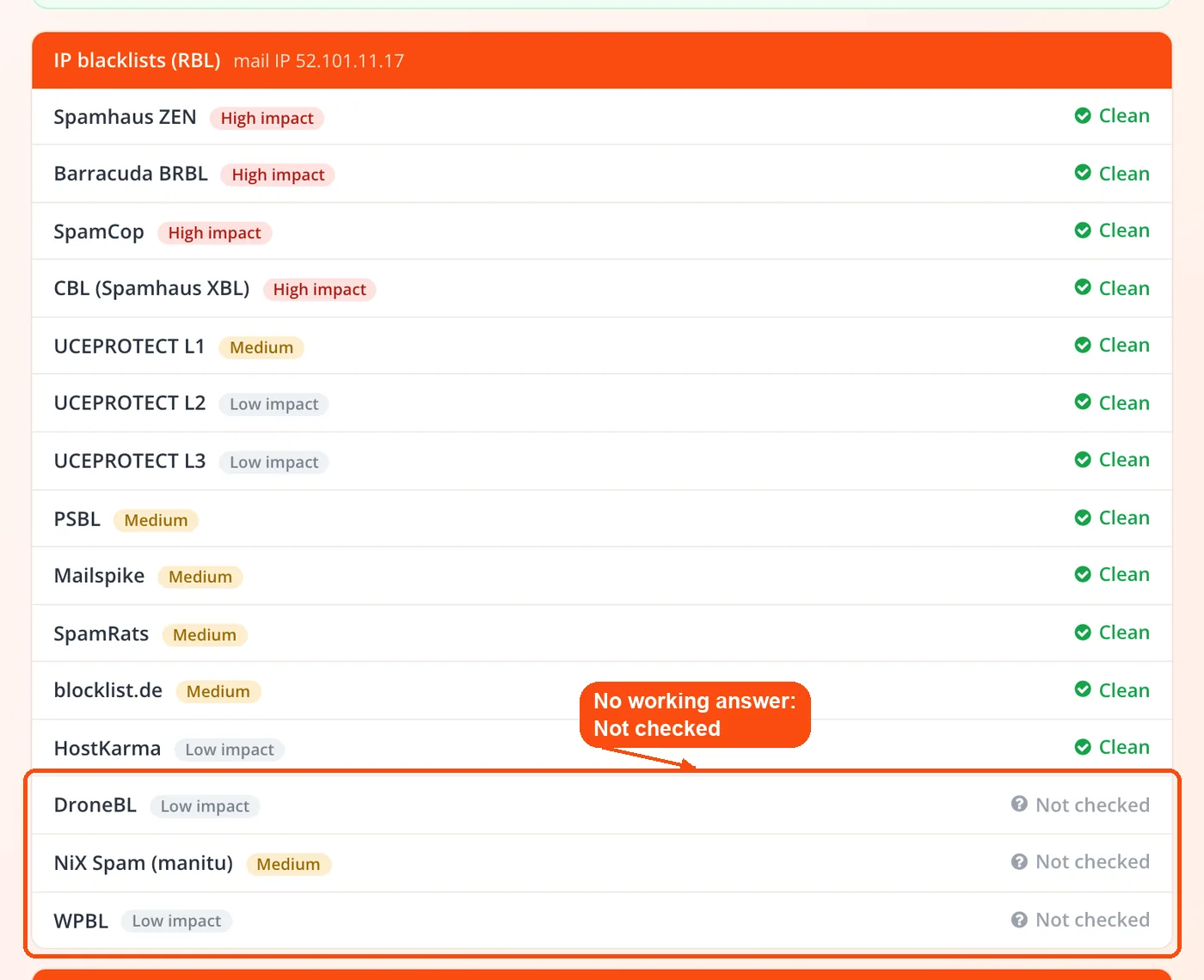Select the "Barracuda BRBL" blacklist name

pos(131,174)
